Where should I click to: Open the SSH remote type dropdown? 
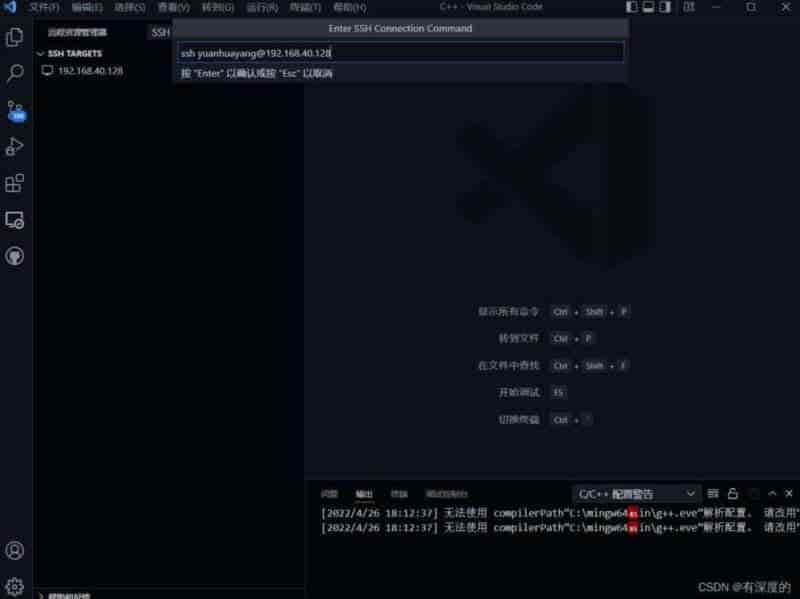[160, 32]
